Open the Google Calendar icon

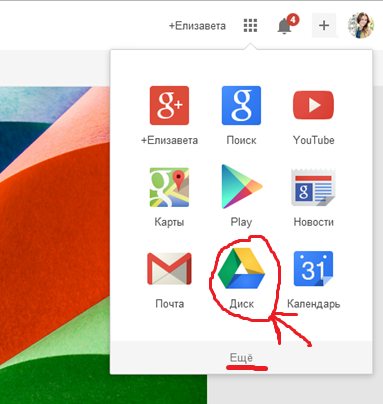click(313, 269)
